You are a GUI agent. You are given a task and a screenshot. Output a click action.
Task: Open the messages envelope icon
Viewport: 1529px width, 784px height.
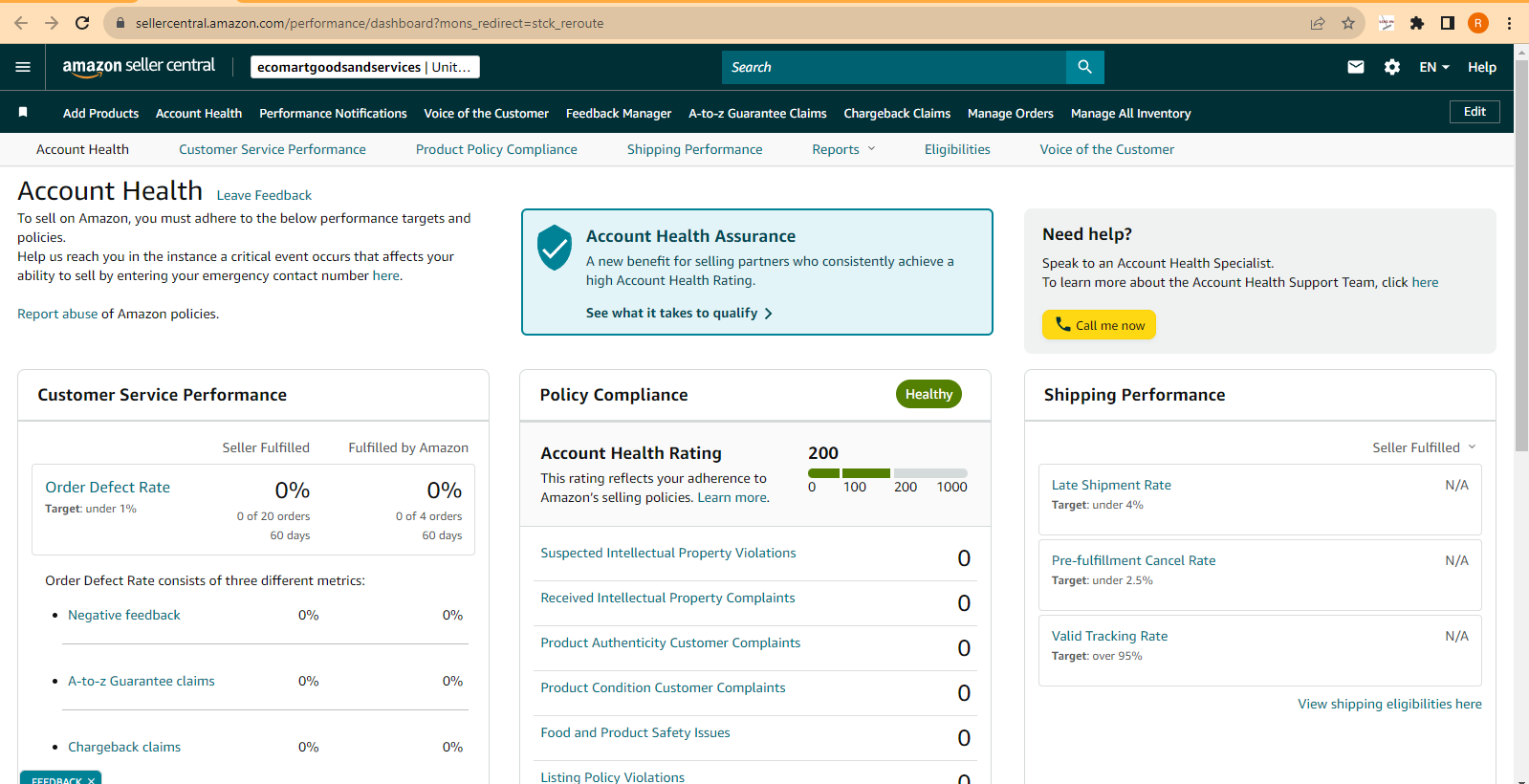(x=1356, y=67)
